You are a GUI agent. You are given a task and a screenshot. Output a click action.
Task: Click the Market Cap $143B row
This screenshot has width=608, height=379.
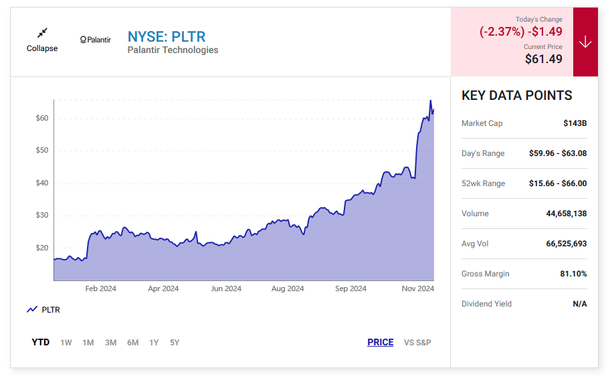coord(524,123)
